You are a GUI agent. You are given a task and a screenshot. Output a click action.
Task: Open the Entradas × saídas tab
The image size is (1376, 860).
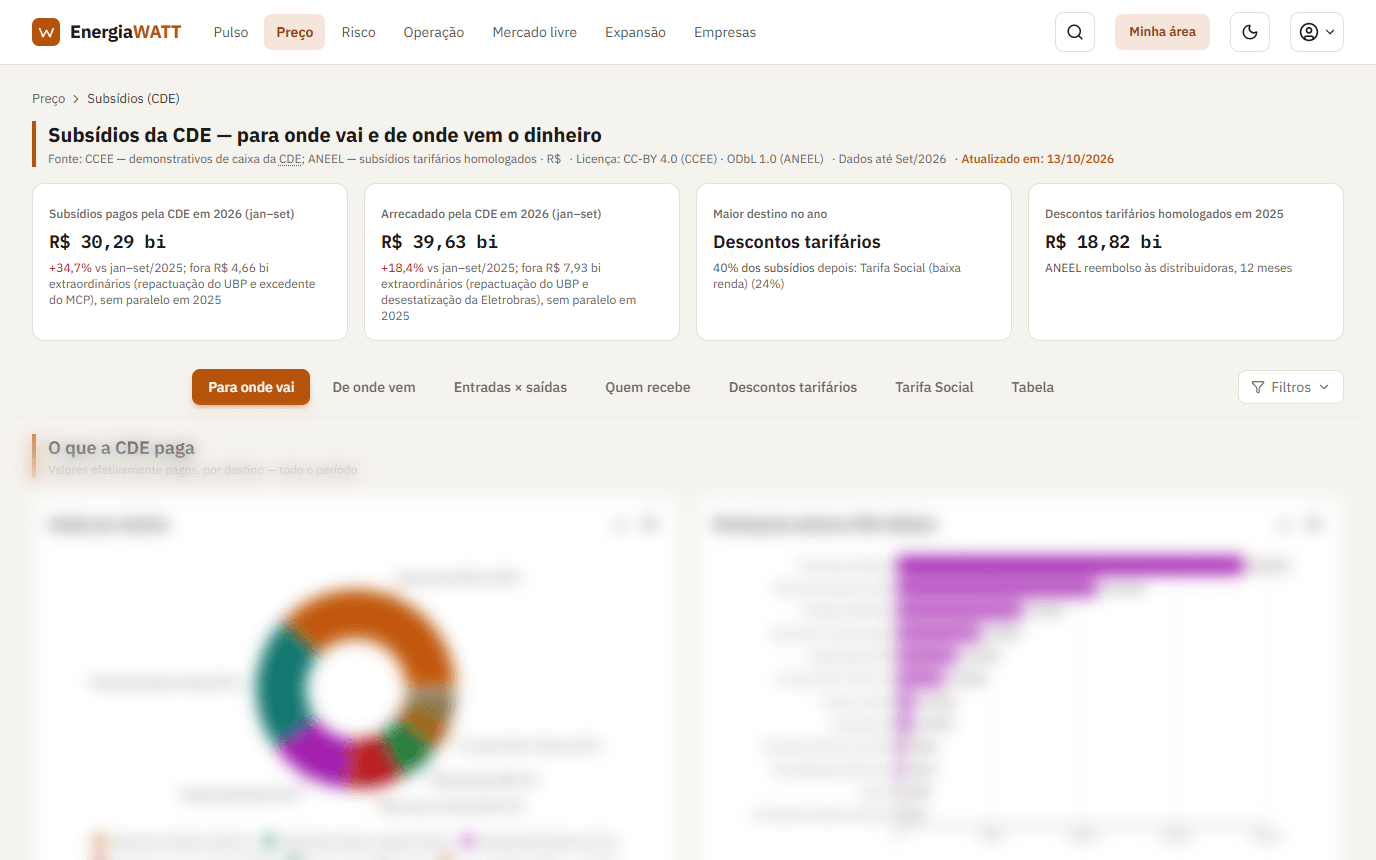point(510,387)
